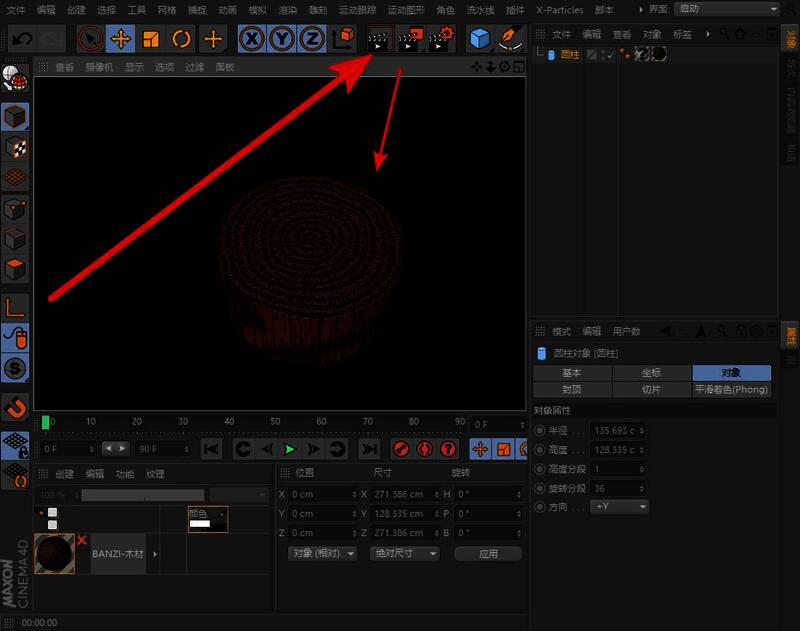This screenshot has width=800, height=631.
Task: Open Render Settings with the gear clapperboard
Action: coord(441,39)
